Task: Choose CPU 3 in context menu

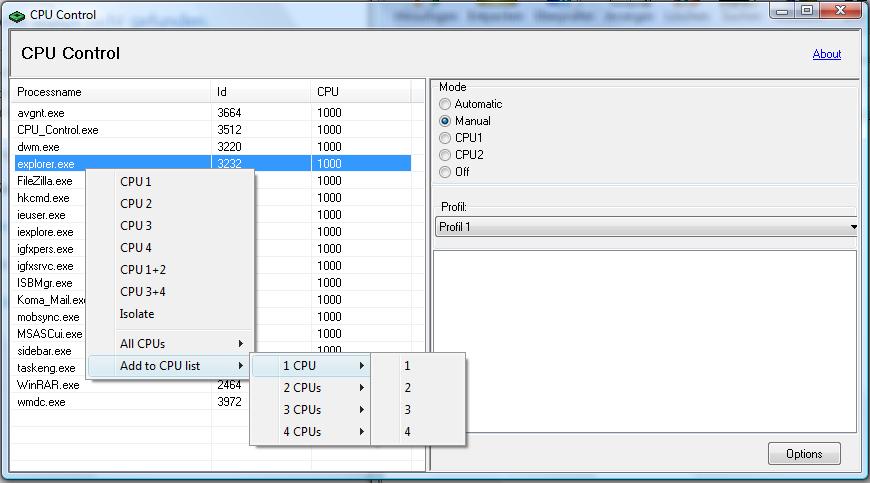Action: click(169, 225)
